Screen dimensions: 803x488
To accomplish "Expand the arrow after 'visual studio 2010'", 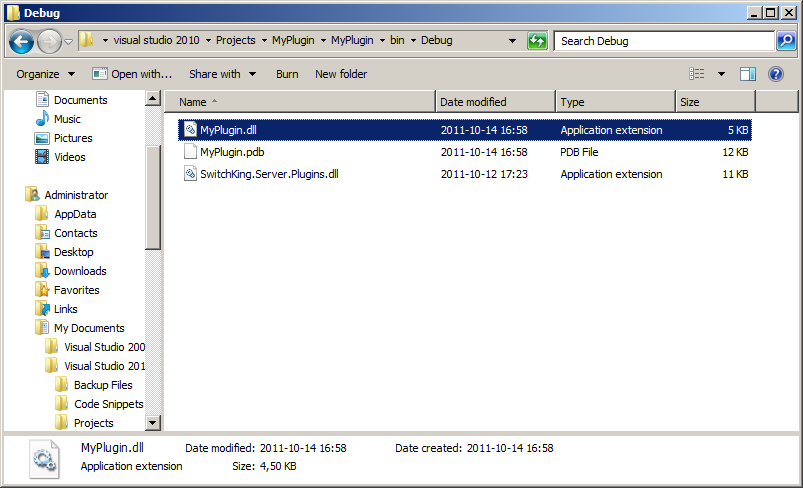I will pyautogui.click(x=208, y=40).
